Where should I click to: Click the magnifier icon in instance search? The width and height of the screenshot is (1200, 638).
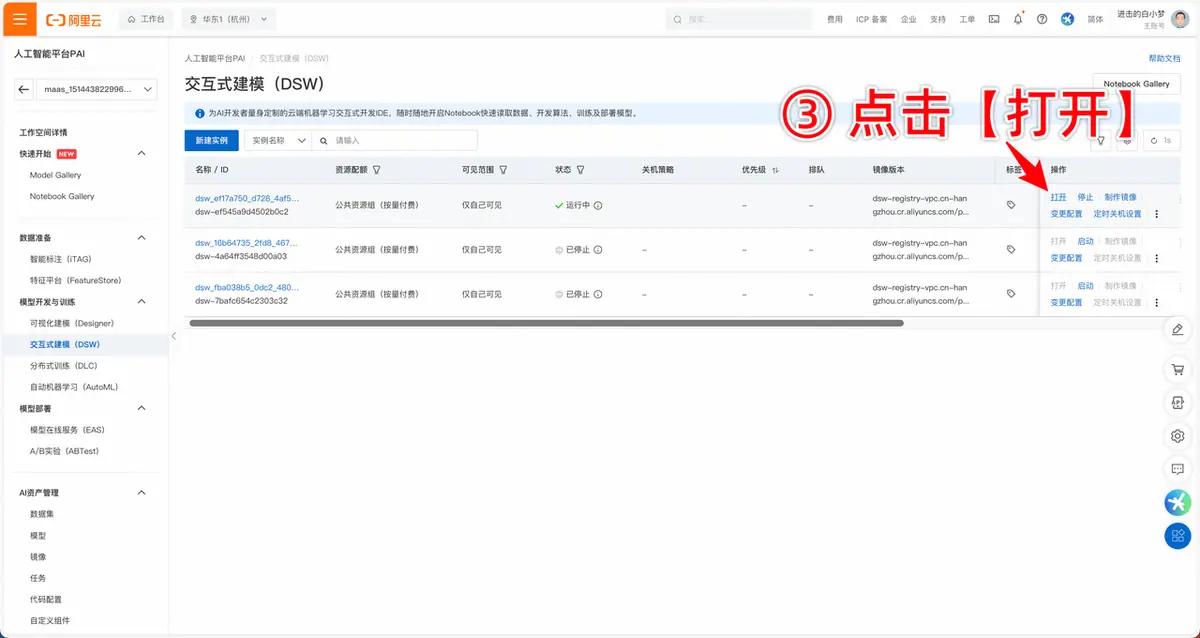(323, 141)
